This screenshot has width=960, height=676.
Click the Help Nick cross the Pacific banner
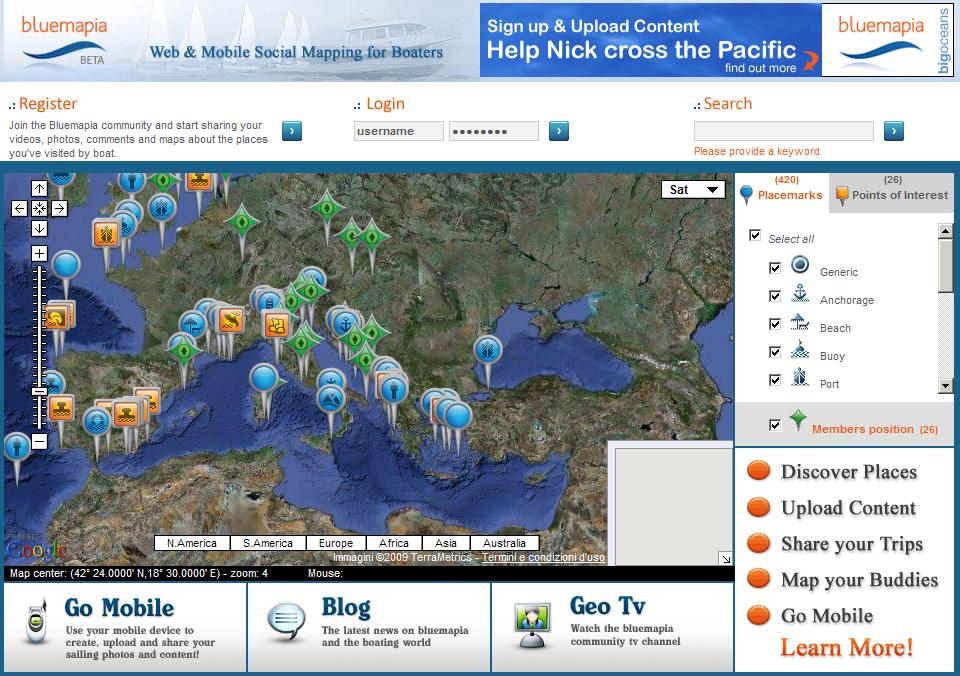(650, 40)
